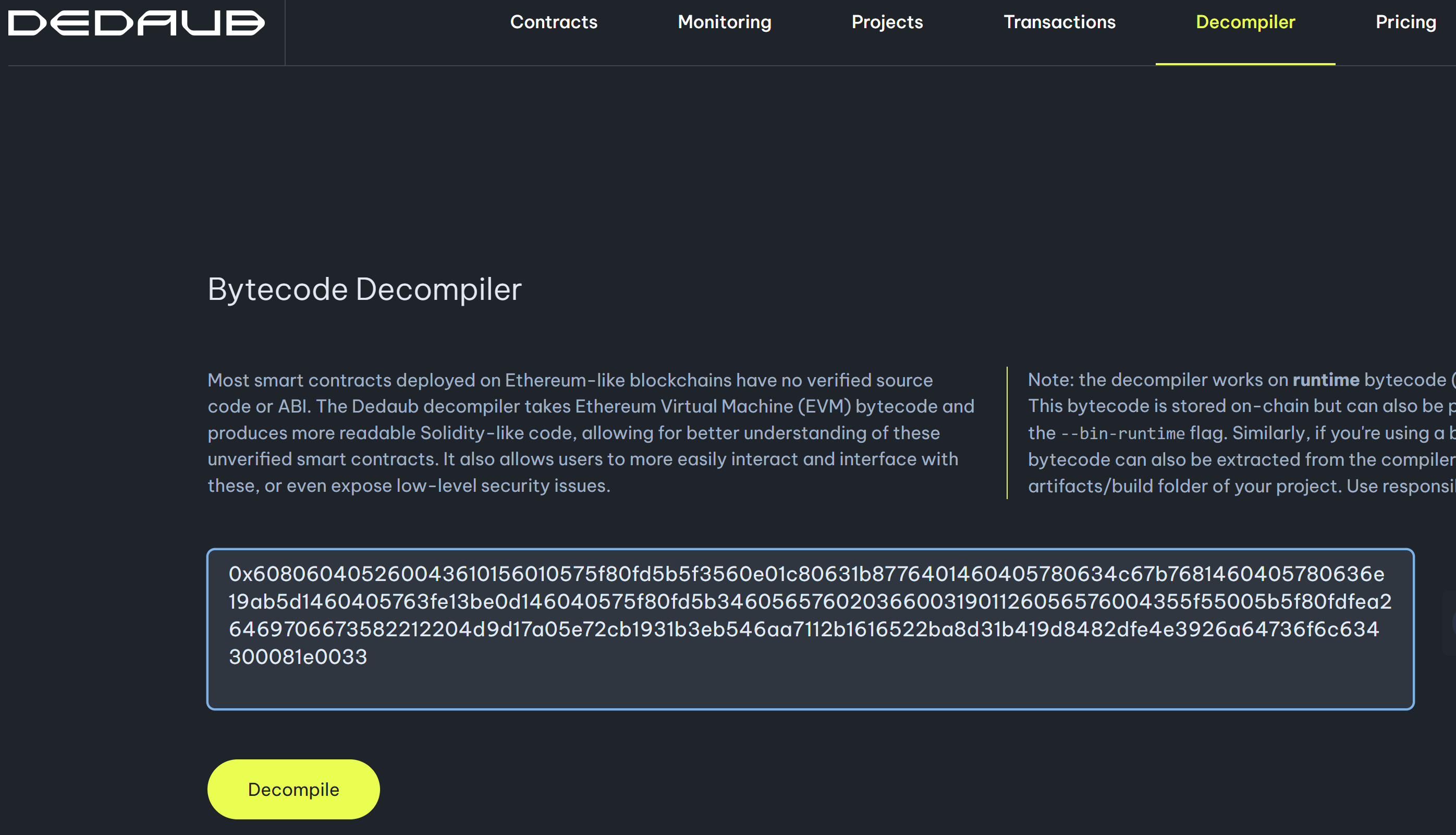Open the Pricing page
1456x835 pixels.
click(x=1405, y=22)
